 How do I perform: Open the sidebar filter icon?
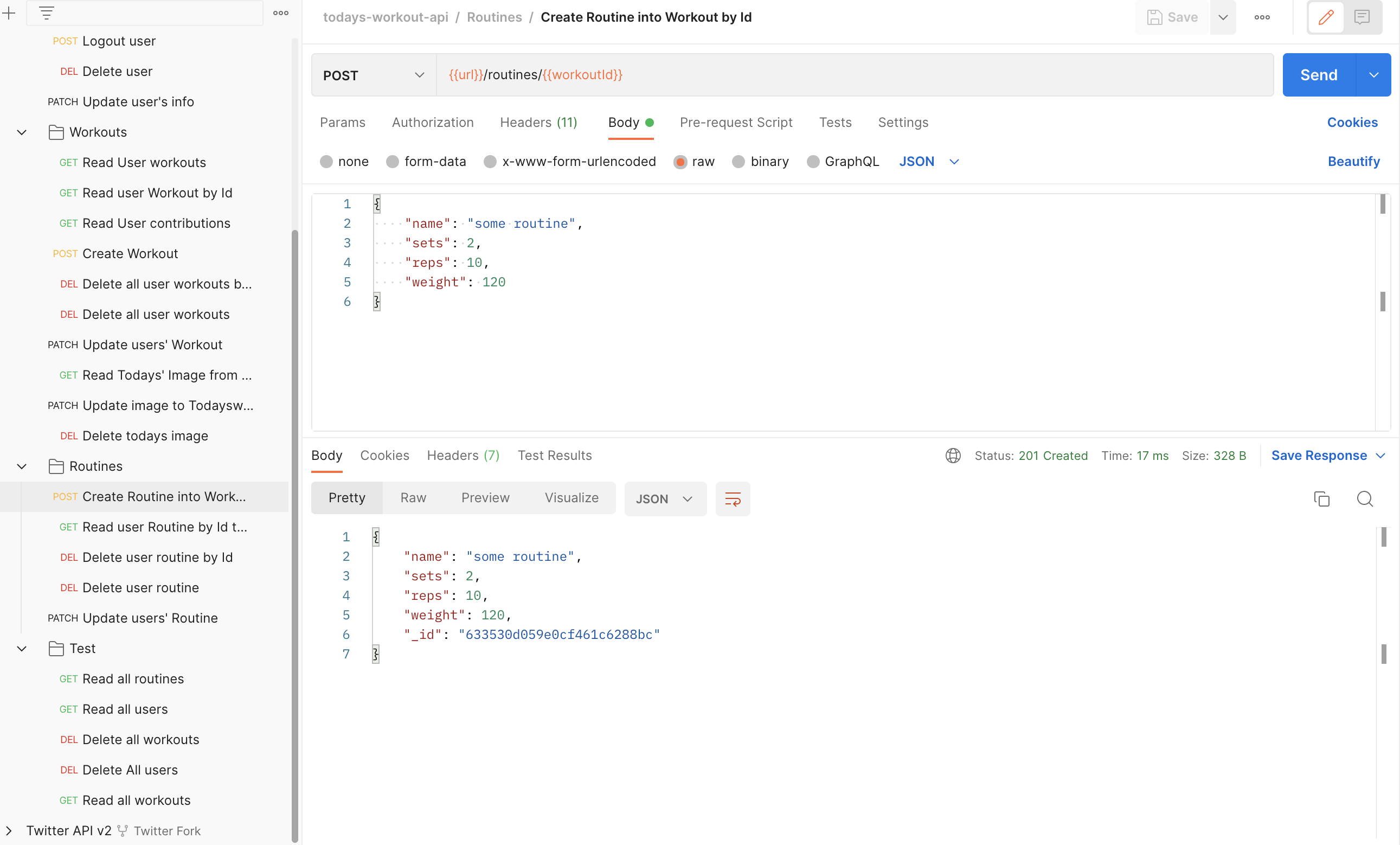coord(46,12)
